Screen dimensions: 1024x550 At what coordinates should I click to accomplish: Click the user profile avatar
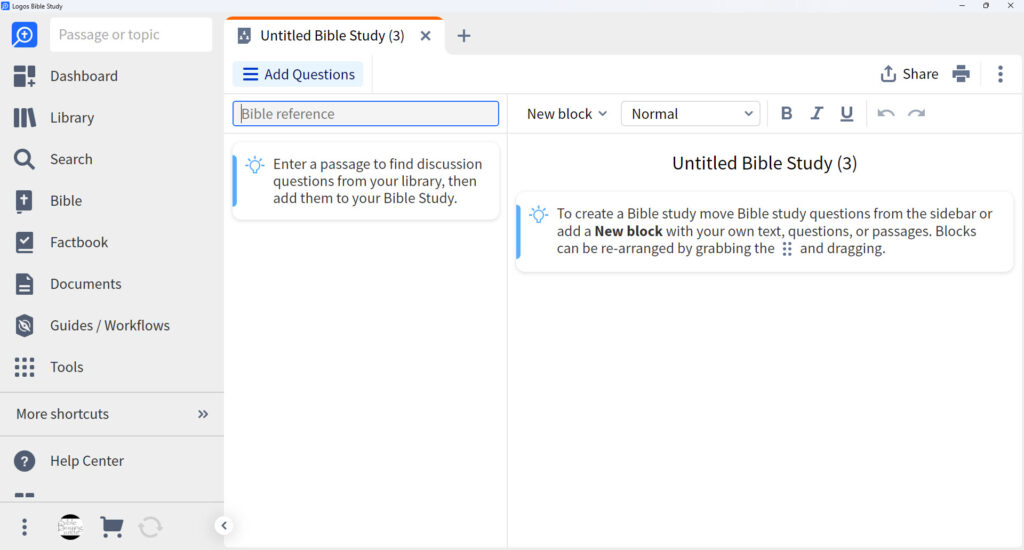(x=70, y=526)
